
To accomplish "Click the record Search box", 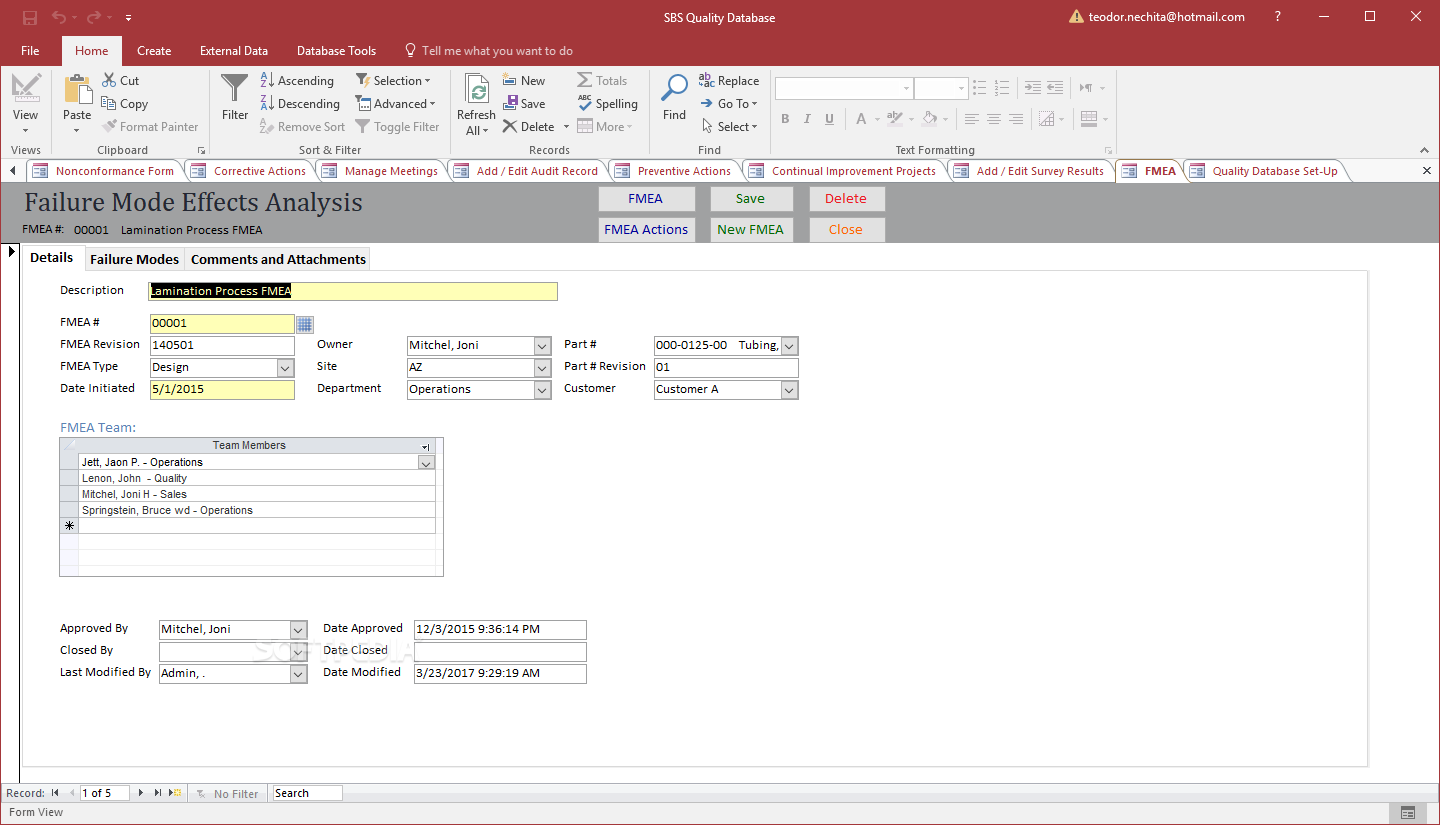I will (x=307, y=793).
